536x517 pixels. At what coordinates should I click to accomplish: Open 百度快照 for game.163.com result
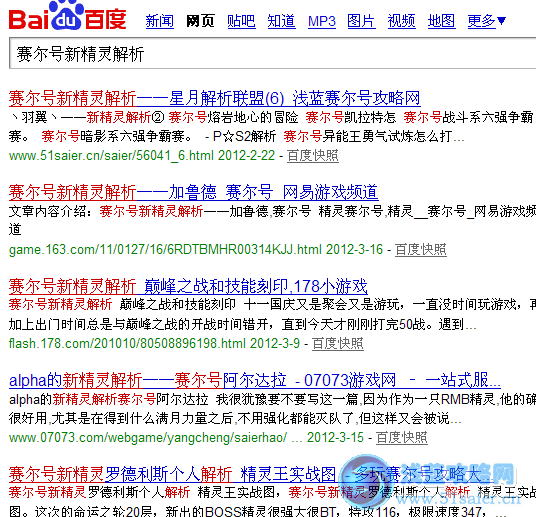click(421, 250)
